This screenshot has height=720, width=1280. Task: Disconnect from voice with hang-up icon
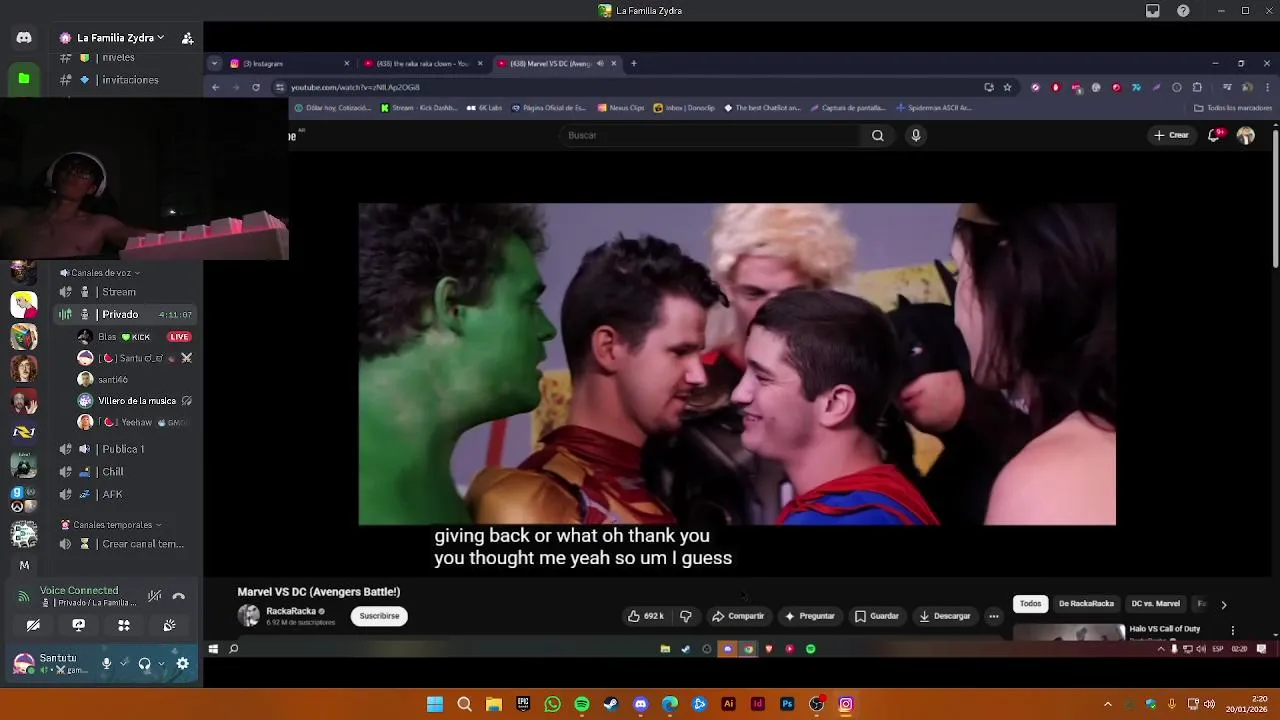coord(179,596)
